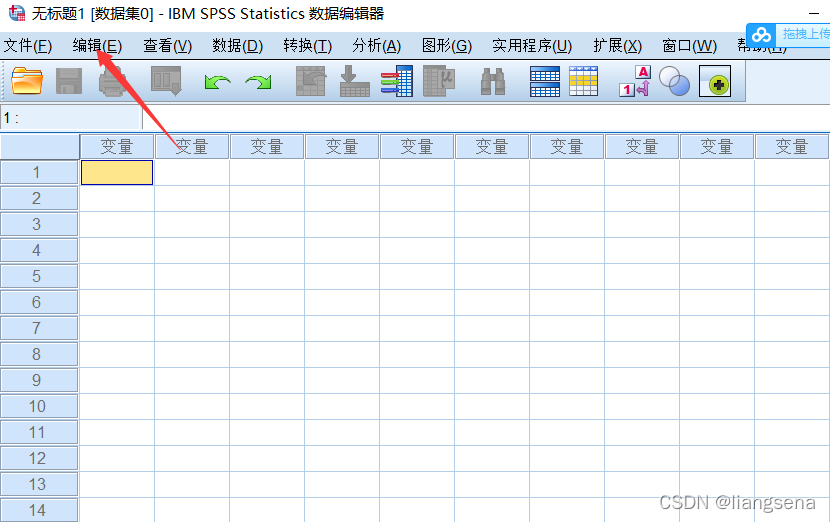Click the Go to variable icon
This screenshot has width=830, height=522.
[355, 81]
